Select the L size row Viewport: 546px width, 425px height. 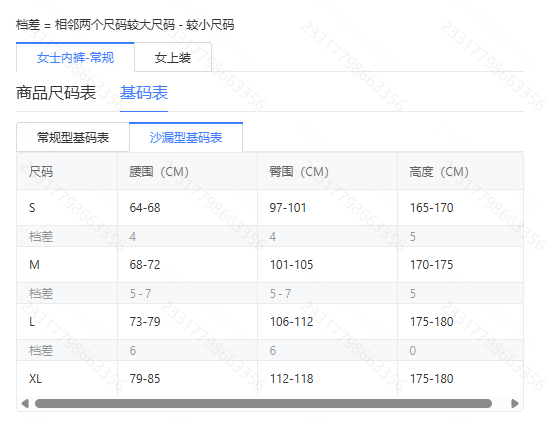pos(270,322)
